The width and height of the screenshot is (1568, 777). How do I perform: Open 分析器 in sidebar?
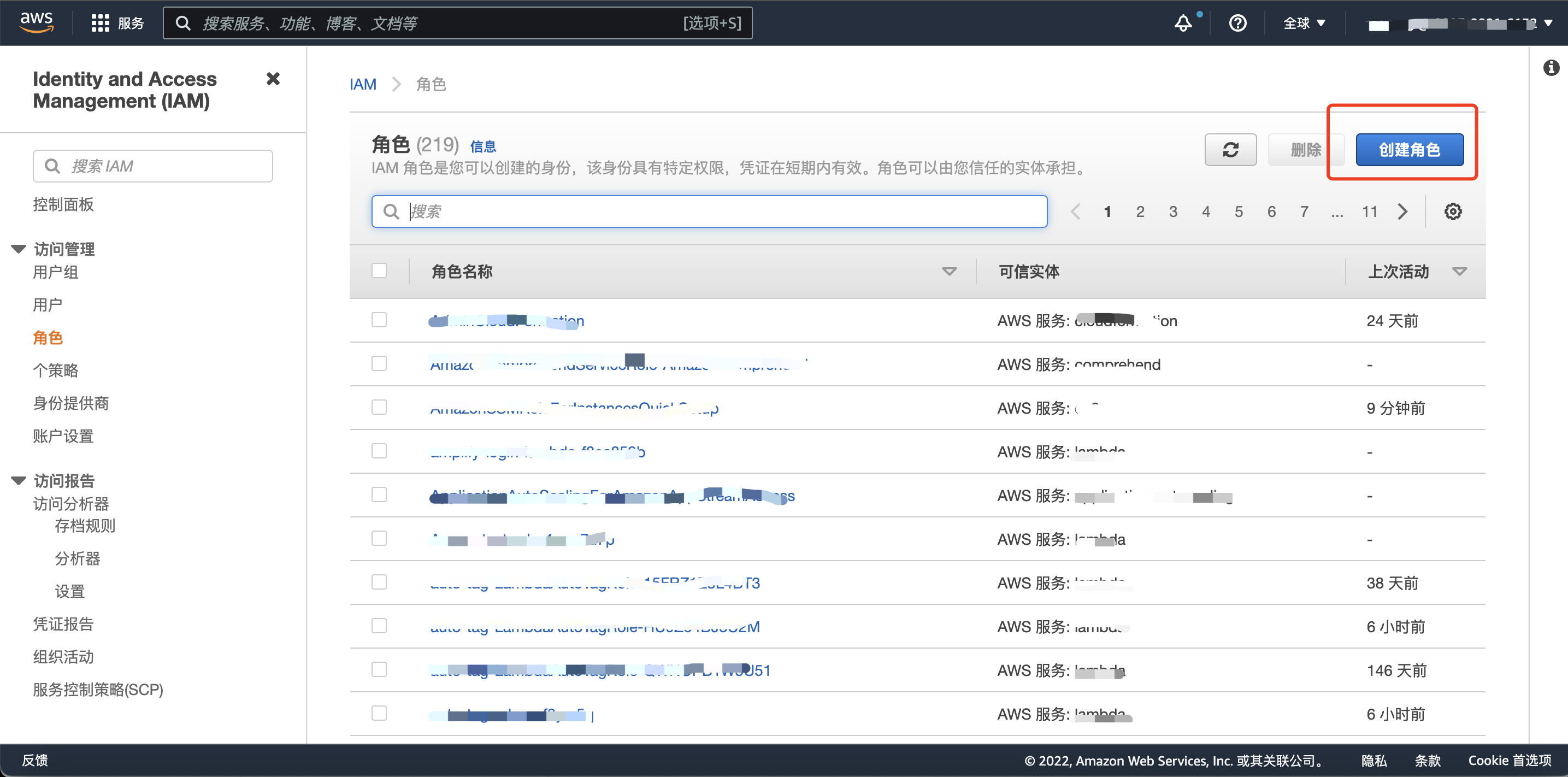(77, 559)
